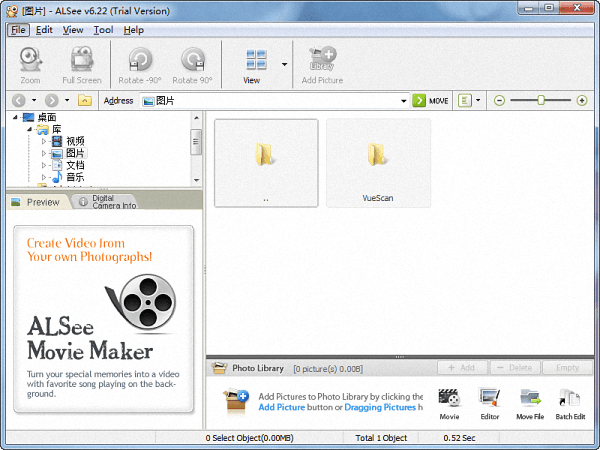The height and width of the screenshot is (450, 600).
Task: Rotate the picture 90 degrees
Action: click(192, 64)
